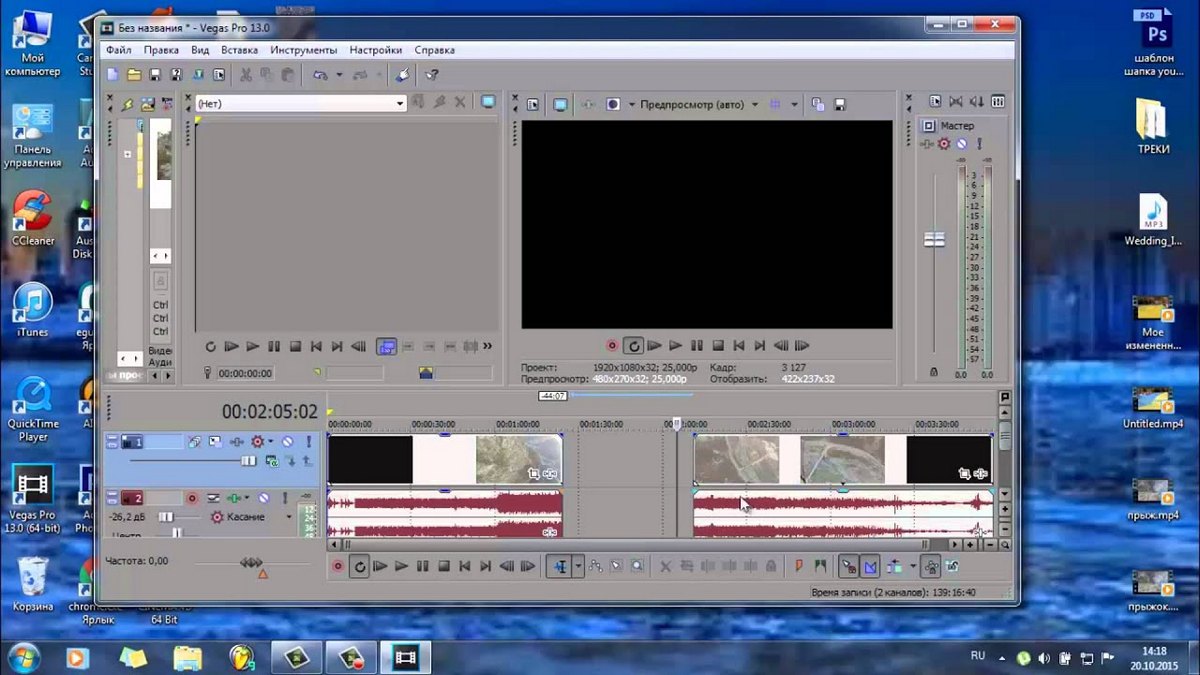
Task: Open iTunes from the desktop
Action: tap(32, 306)
